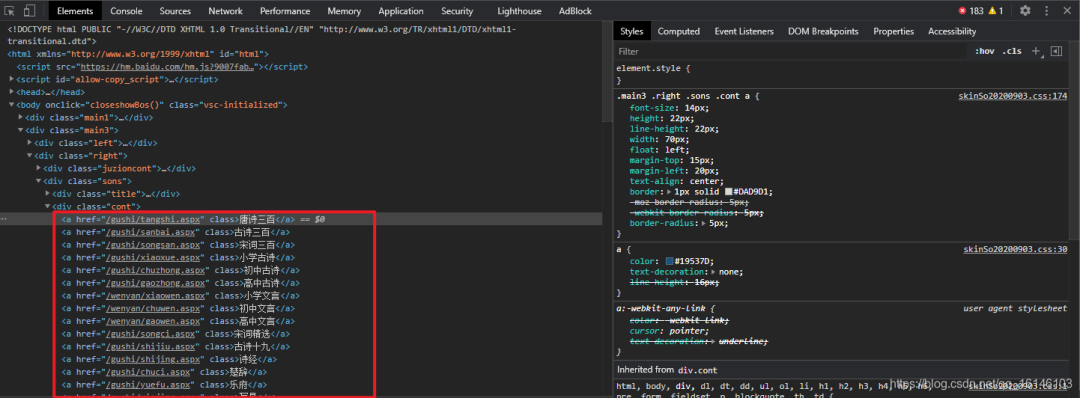Toggle the .cls class editor

(x=1012, y=52)
